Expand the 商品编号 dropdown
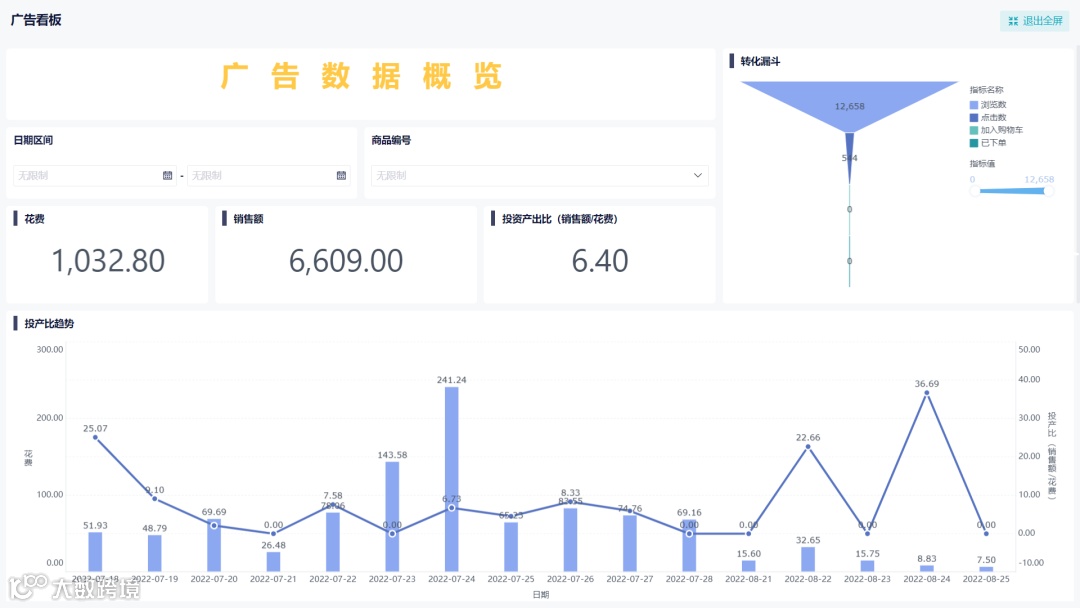1080x608 pixels. pyautogui.click(x=697, y=175)
